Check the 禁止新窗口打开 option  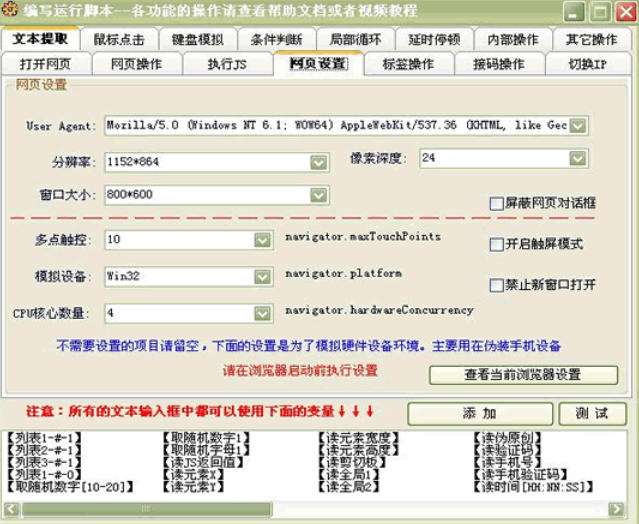point(496,285)
